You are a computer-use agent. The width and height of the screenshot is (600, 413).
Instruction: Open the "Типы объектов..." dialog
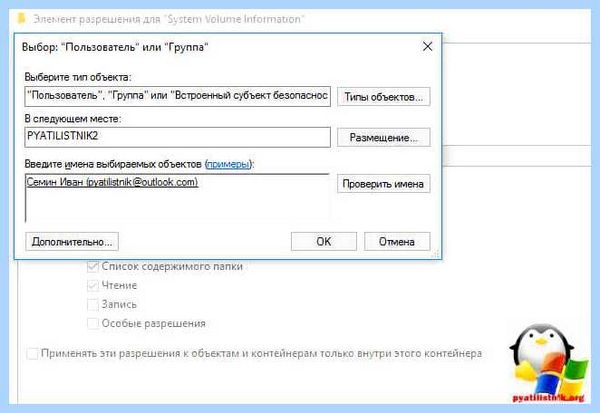[x=383, y=97]
